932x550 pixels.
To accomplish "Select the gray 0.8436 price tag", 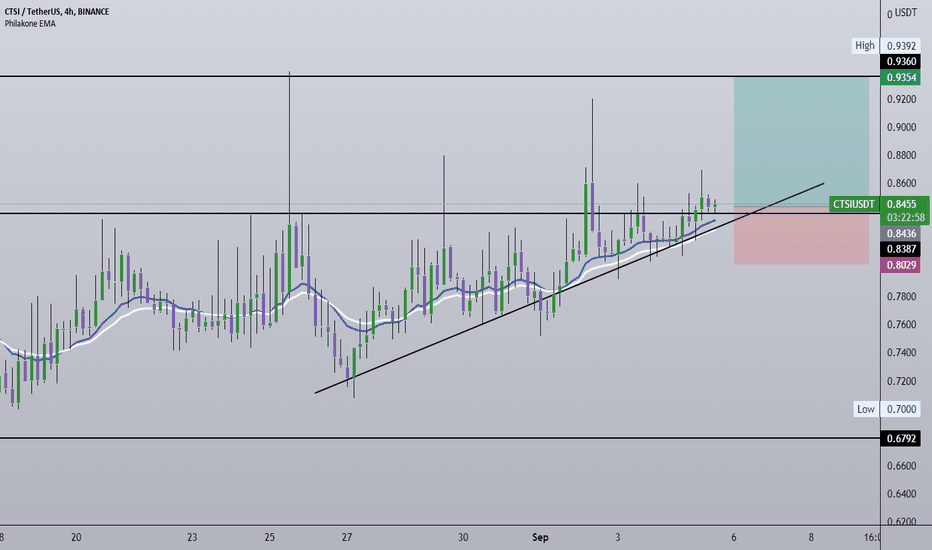I will tap(901, 234).
